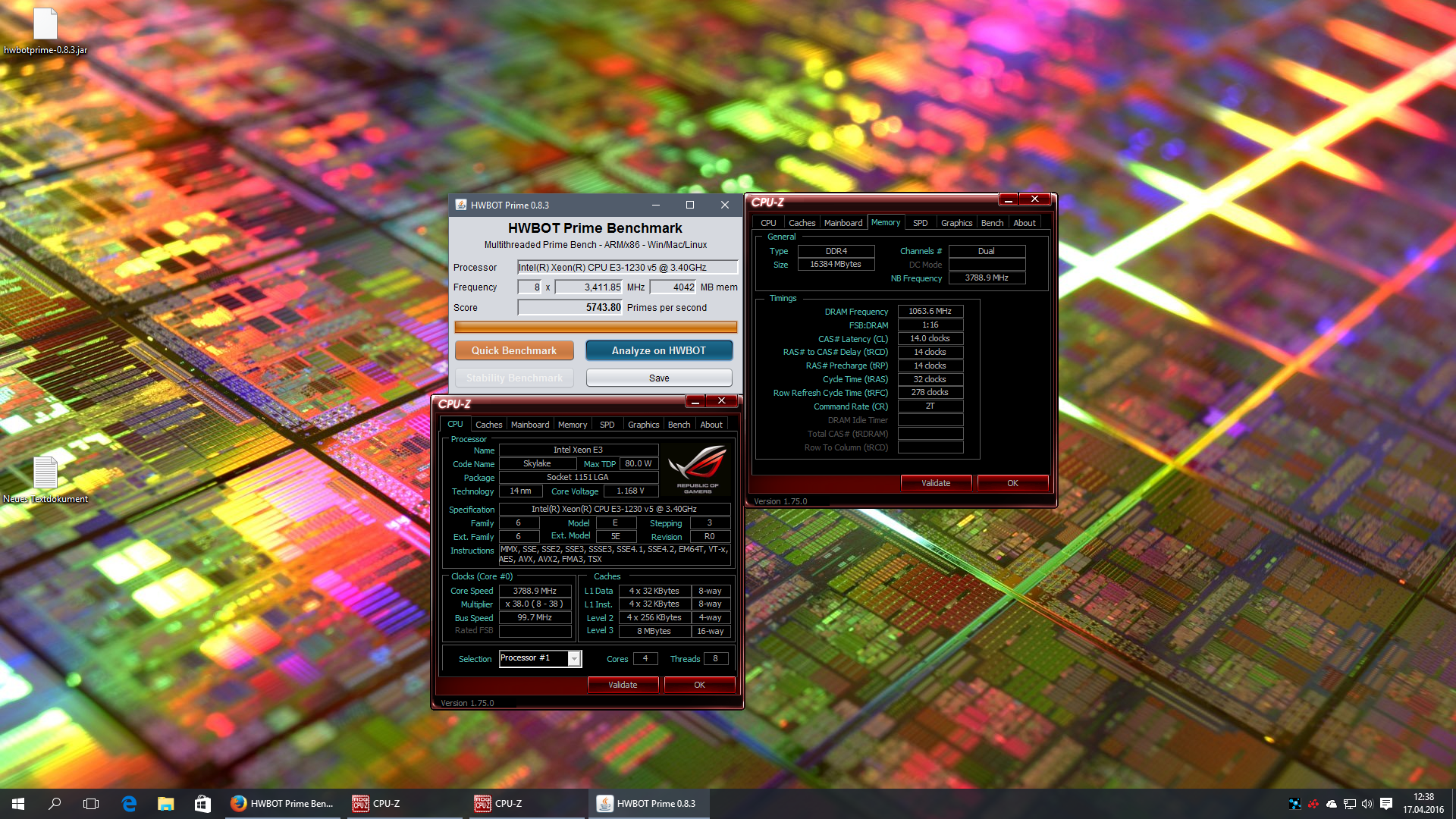Start the Quick Benchmark

(514, 350)
